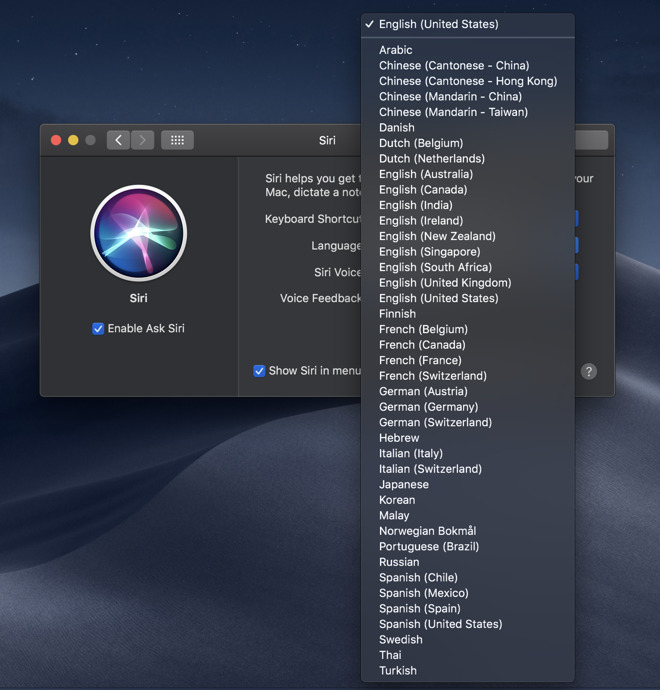Click the search field in Siri window
660x690 pixels.
coord(591,140)
